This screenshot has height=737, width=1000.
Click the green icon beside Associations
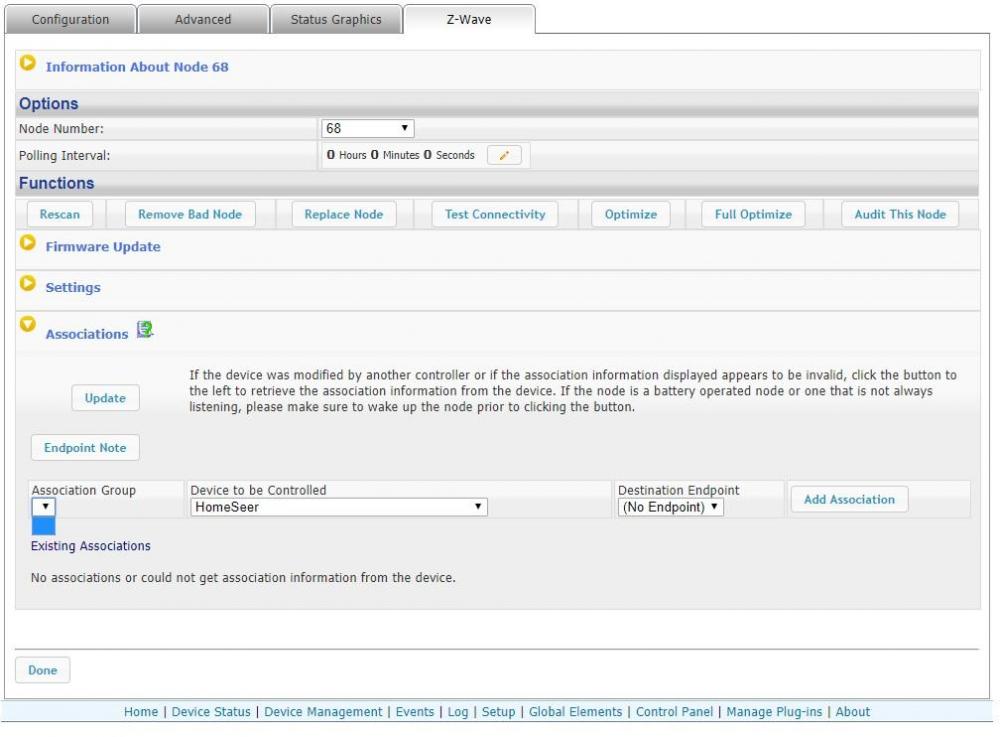click(144, 329)
